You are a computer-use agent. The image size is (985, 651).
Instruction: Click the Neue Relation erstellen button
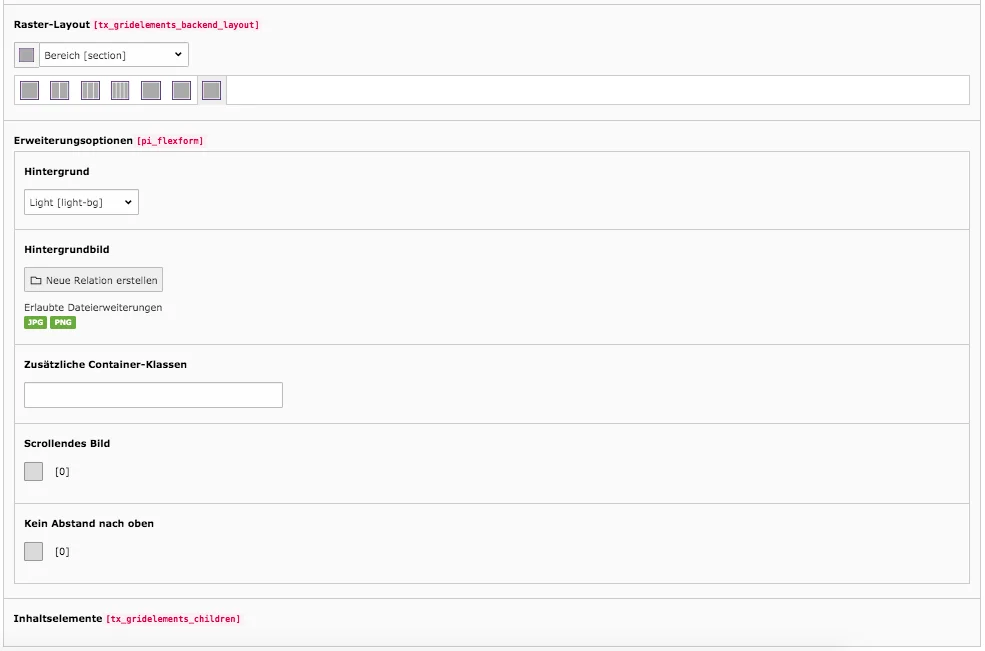click(93, 279)
